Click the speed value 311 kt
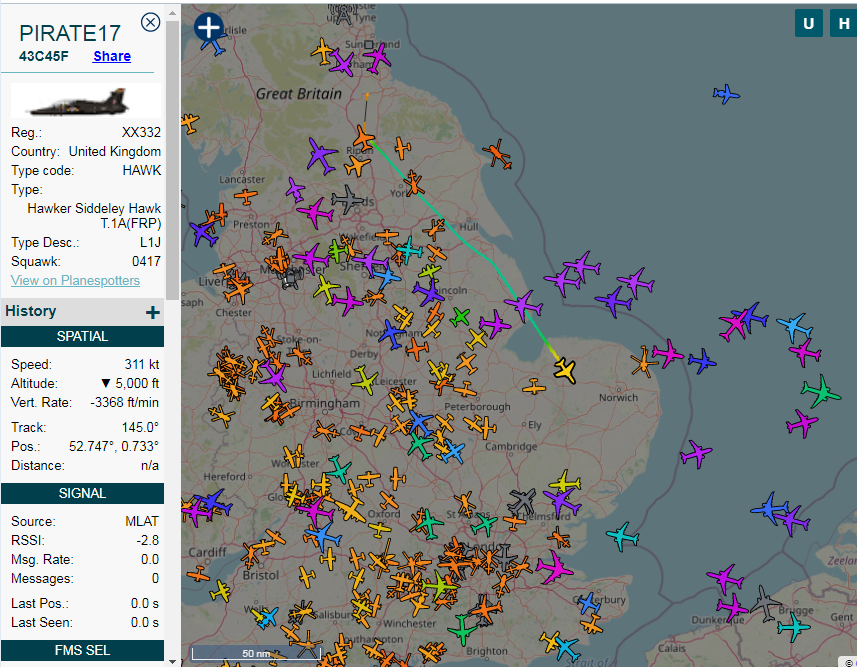Image resolution: width=857 pixels, height=667 pixels. coord(142,364)
